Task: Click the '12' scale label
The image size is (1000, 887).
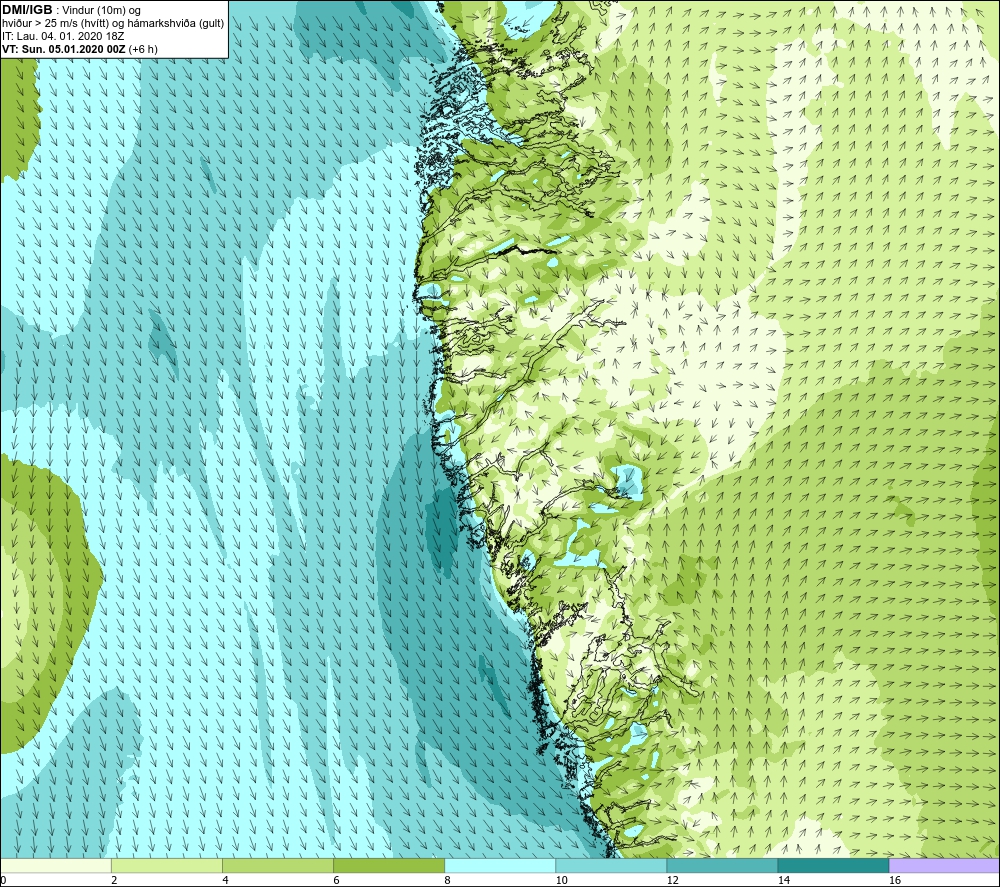Action: [x=672, y=880]
